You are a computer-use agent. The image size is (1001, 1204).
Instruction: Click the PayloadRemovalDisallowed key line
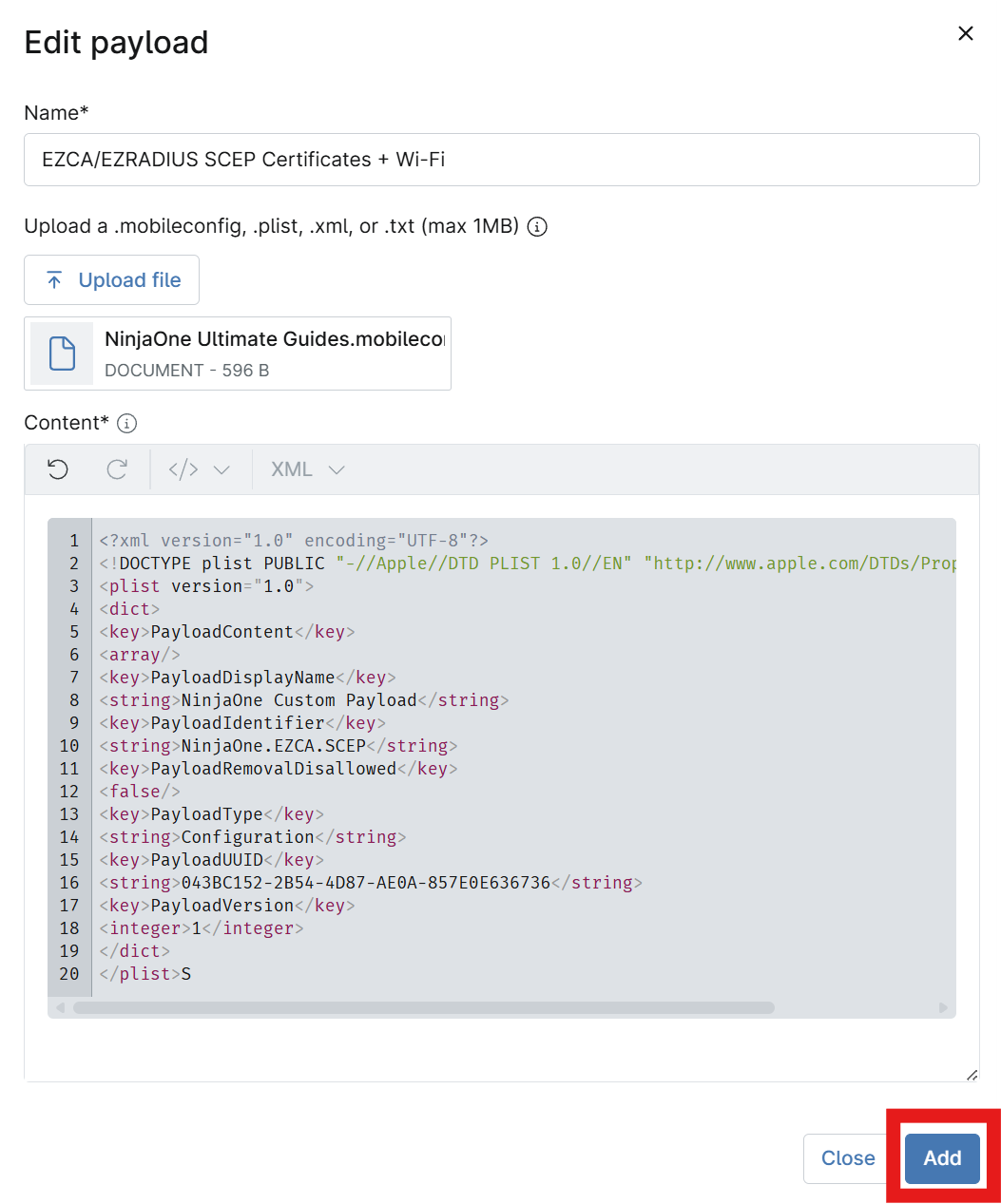pos(279,769)
